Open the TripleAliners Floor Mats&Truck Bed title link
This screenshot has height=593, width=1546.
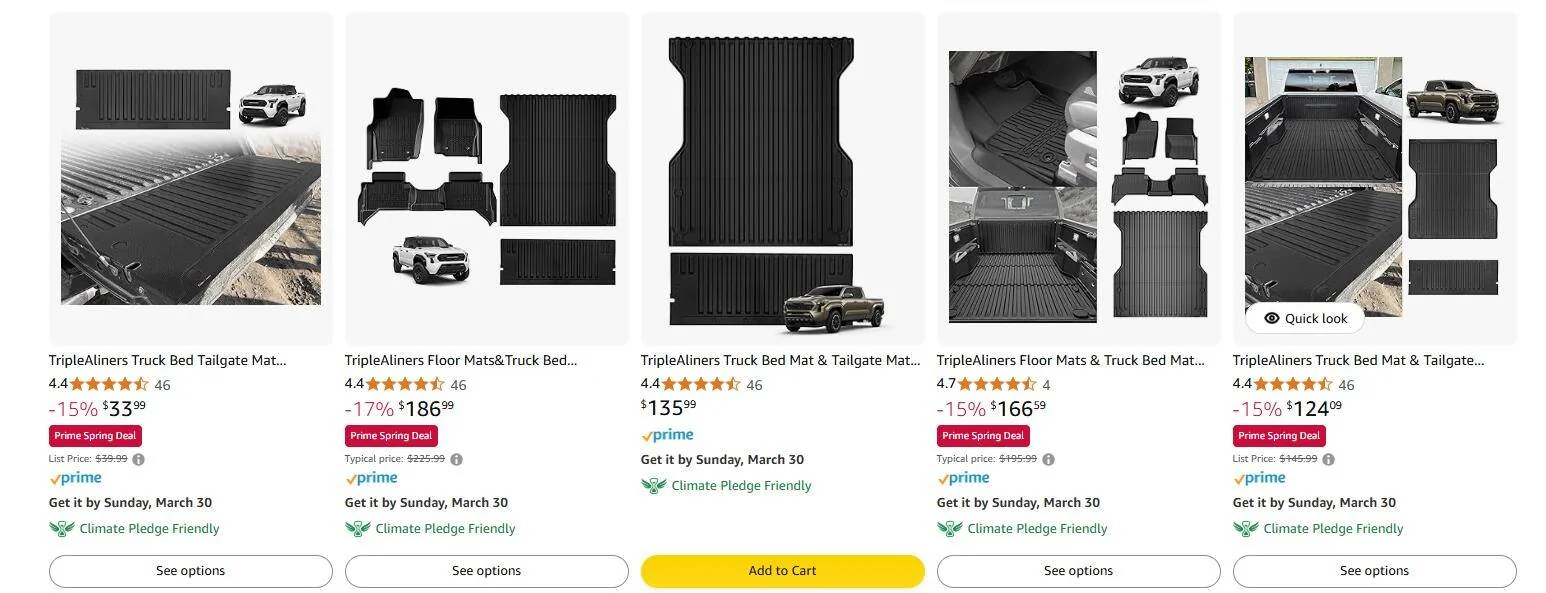(x=460, y=360)
